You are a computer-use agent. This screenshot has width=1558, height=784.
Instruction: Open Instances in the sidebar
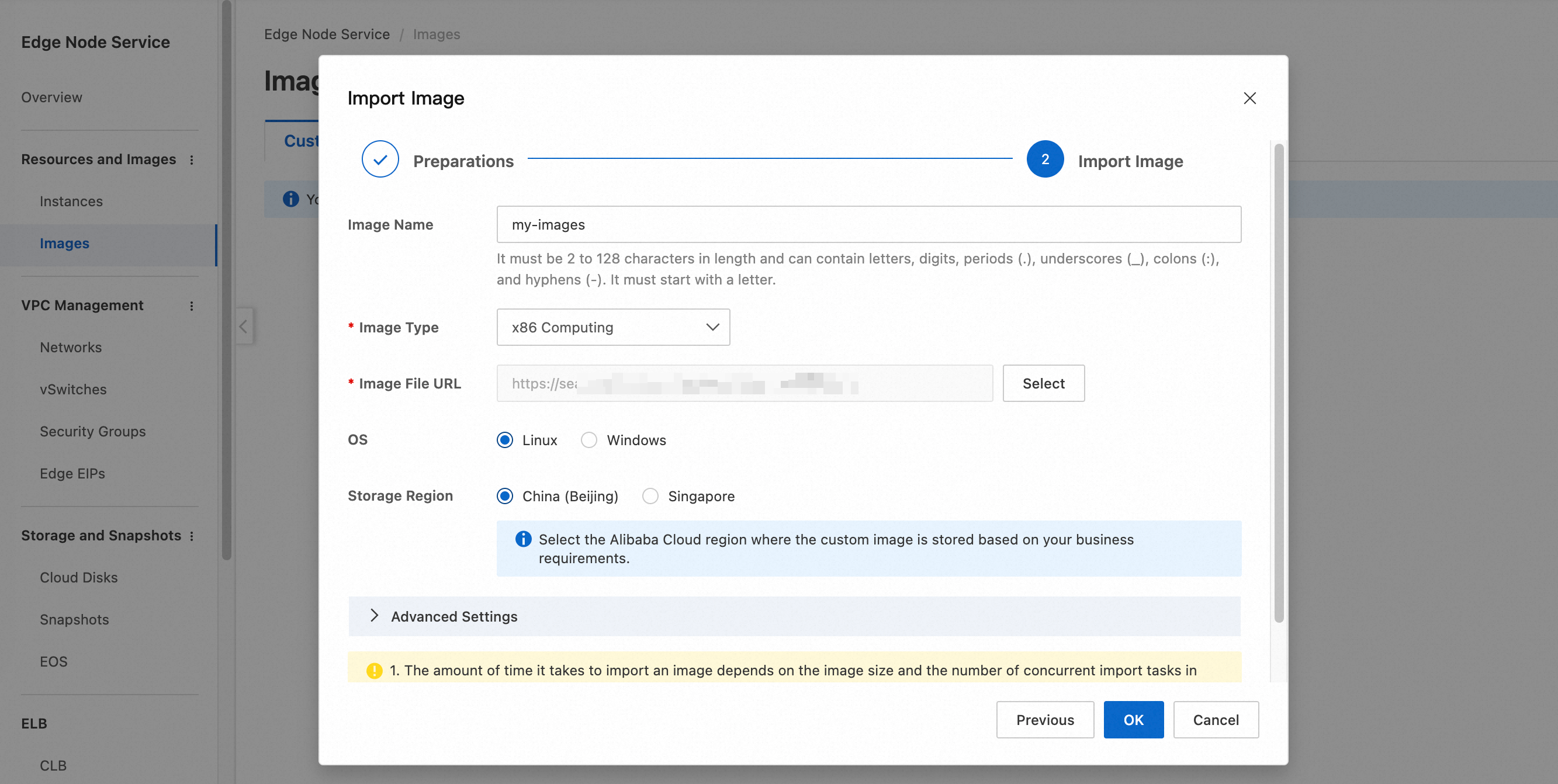pyautogui.click(x=71, y=202)
